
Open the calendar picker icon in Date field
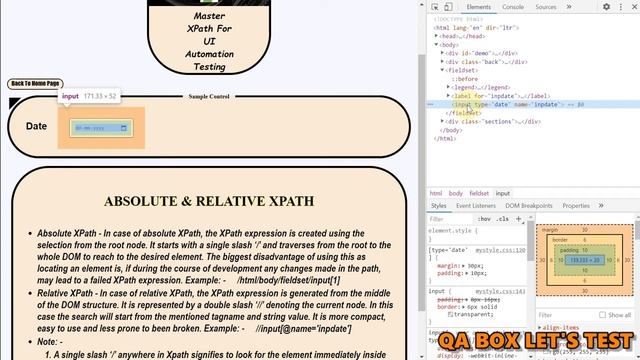[124, 128]
